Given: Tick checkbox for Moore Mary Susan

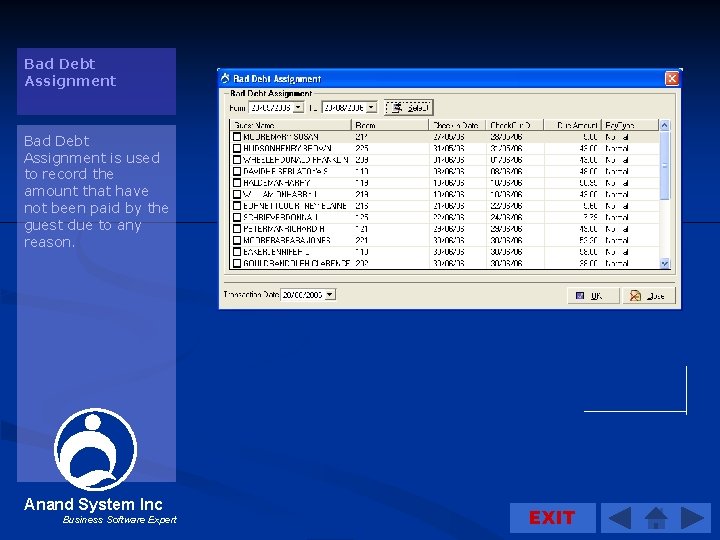Looking at the screenshot, I should [237, 137].
